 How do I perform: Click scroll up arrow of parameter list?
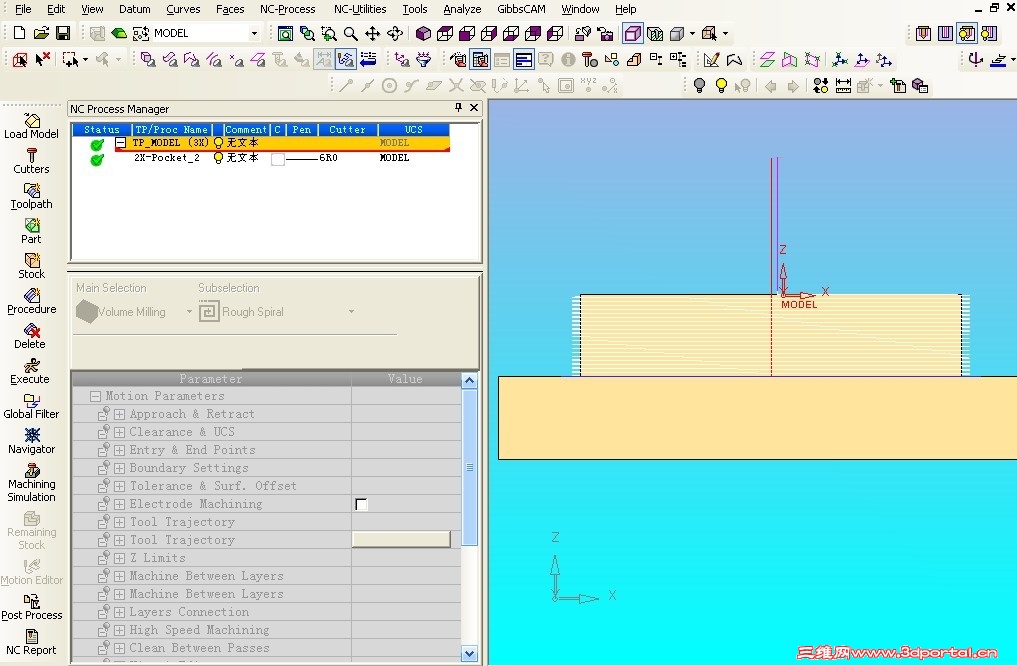pyautogui.click(x=470, y=381)
